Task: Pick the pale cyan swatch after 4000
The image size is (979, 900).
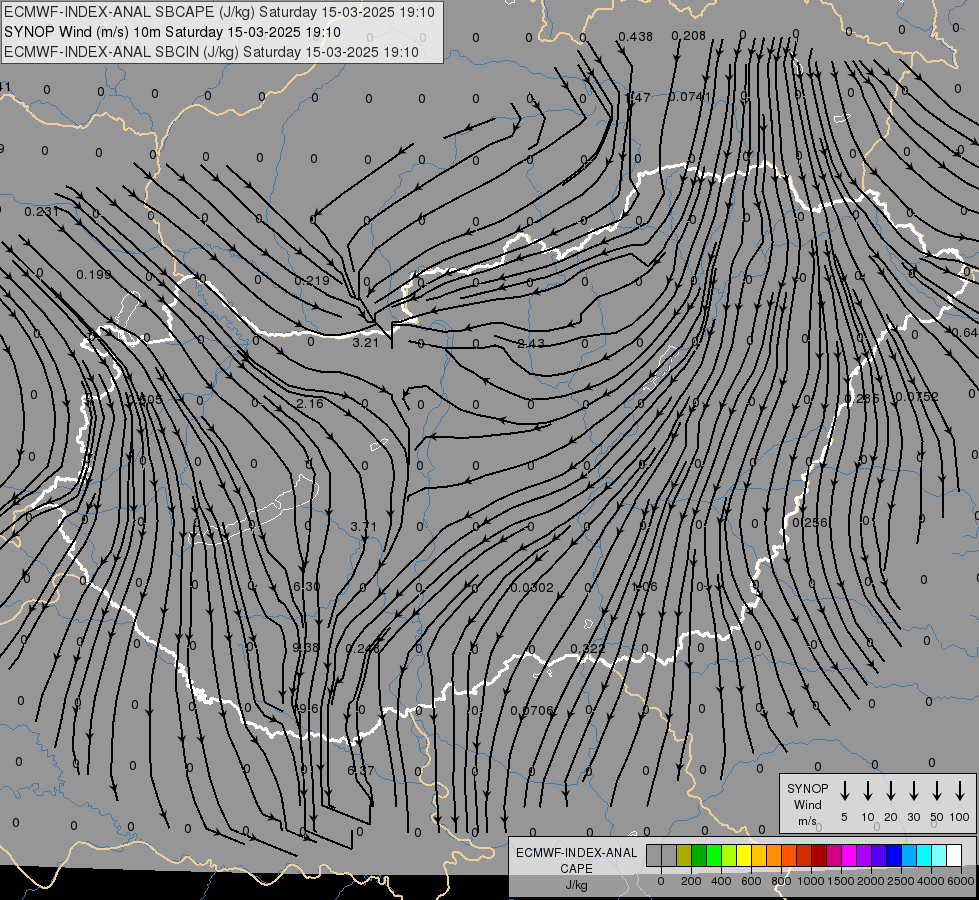Action: click(938, 855)
